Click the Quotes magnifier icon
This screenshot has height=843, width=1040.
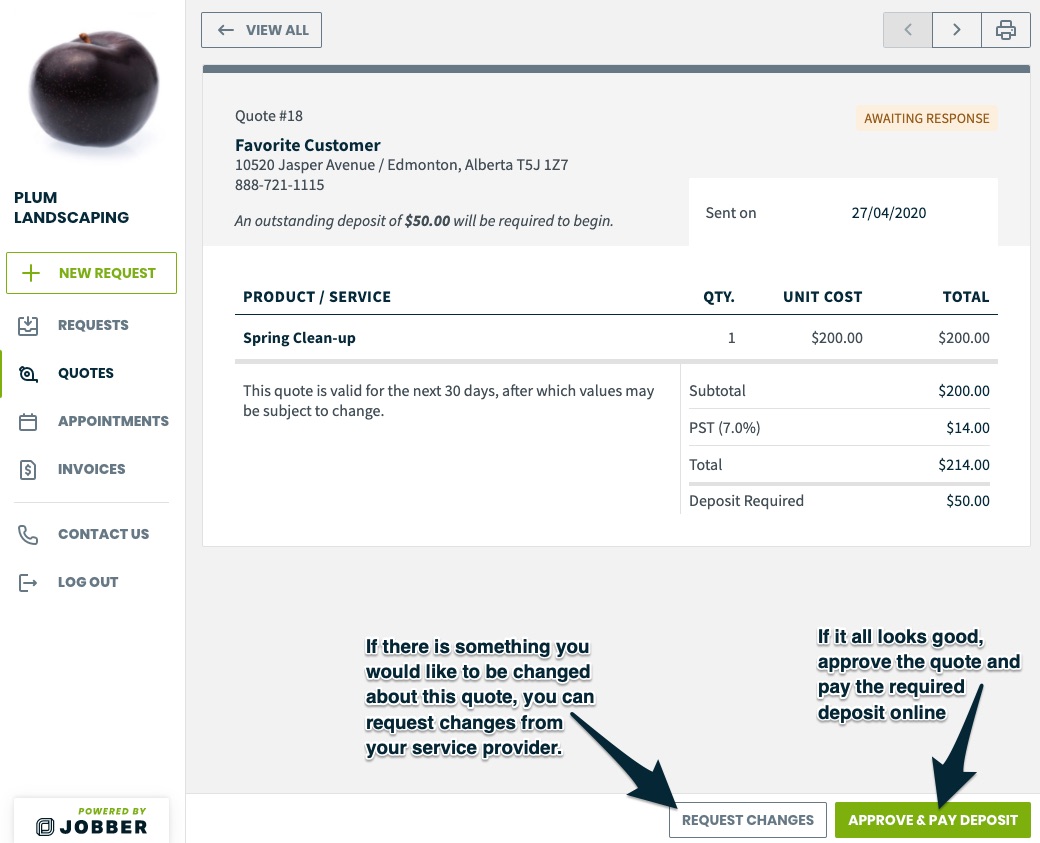[x=28, y=373]
